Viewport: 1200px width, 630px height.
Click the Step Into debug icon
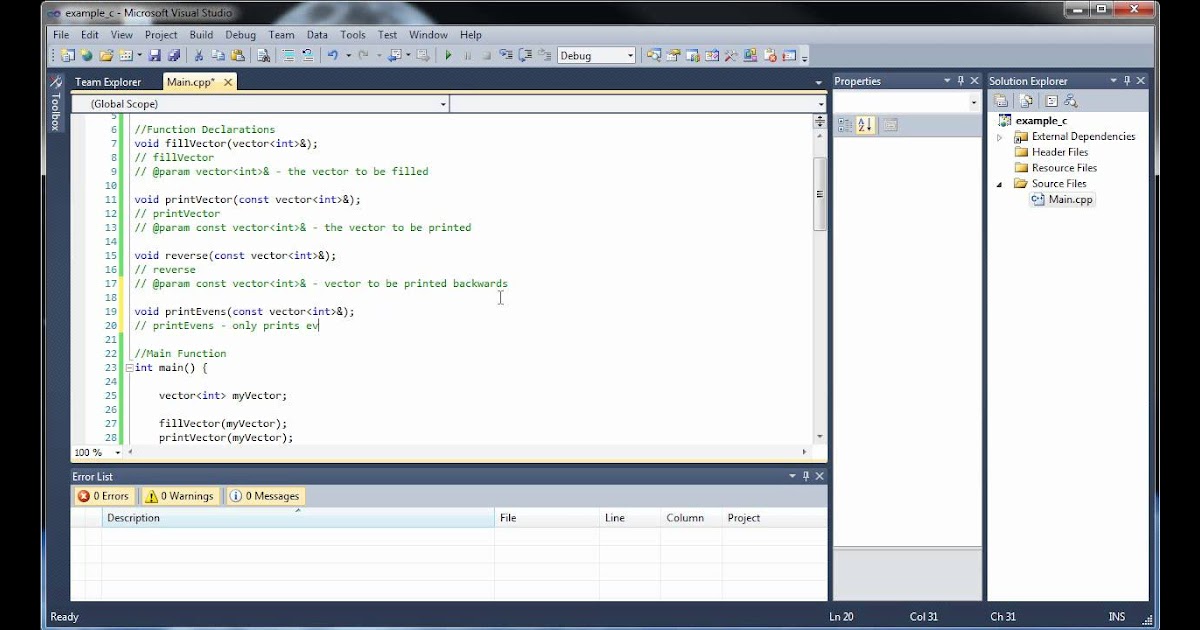[506, 56]
